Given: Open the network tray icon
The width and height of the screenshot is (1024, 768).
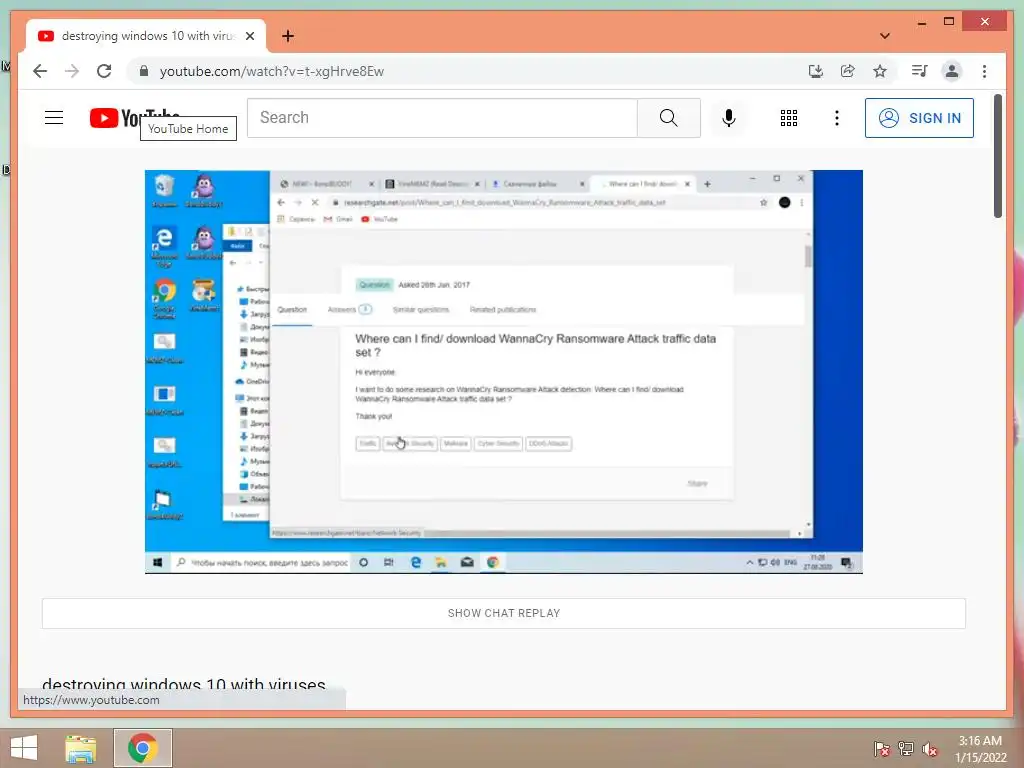Looking at the screenshot, I should (906, 748).
